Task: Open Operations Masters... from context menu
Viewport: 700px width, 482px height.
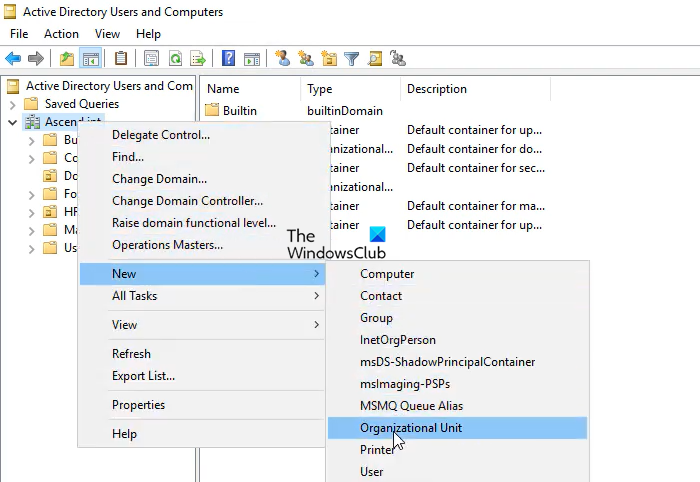Action: point(202,245)
